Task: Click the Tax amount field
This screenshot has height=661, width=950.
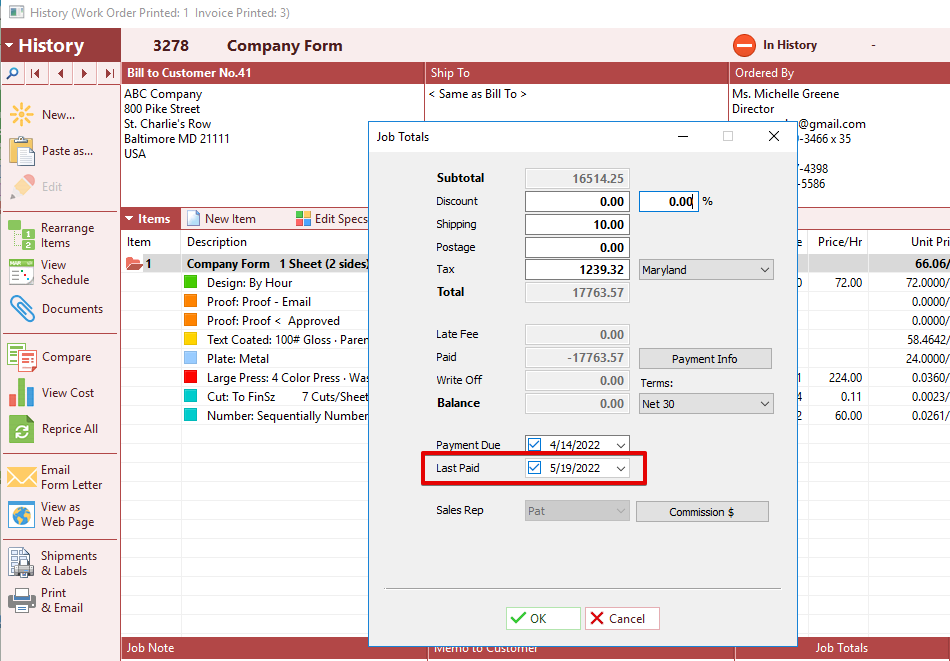Action: click(x=577, y=270)
